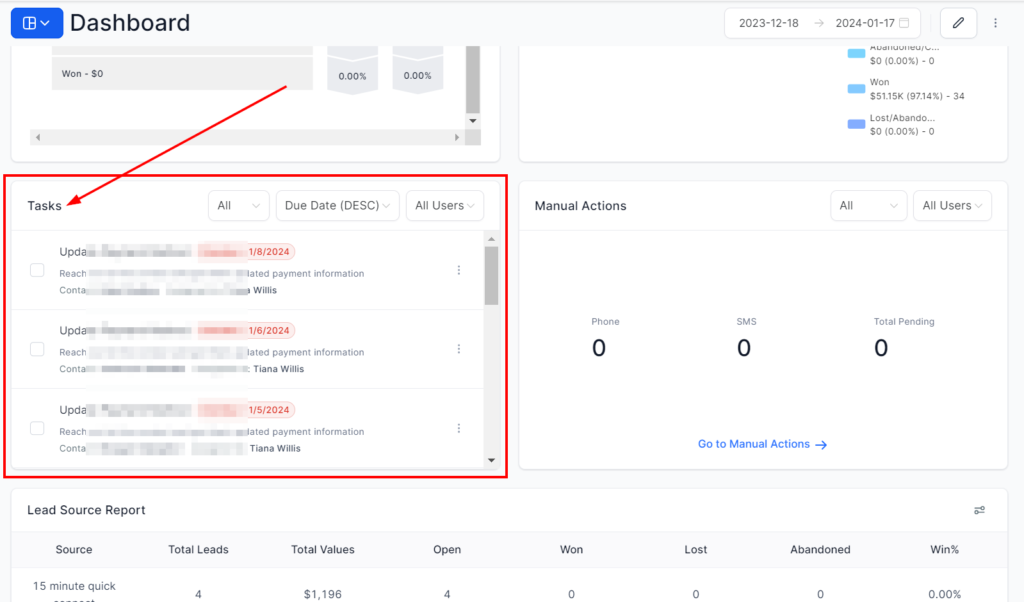The width and height of the screenshot is (1024, 602).
Task: Click the funnel chart scroll down arrow
Action: pyautogui.click(x=473, y=121)
